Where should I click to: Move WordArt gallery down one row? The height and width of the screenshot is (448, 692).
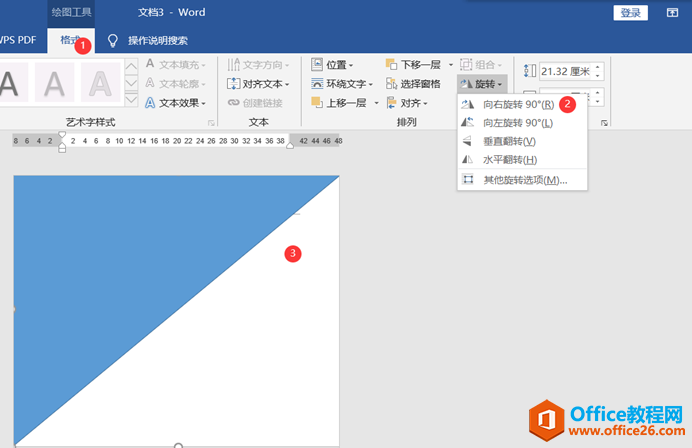point(131,83)
